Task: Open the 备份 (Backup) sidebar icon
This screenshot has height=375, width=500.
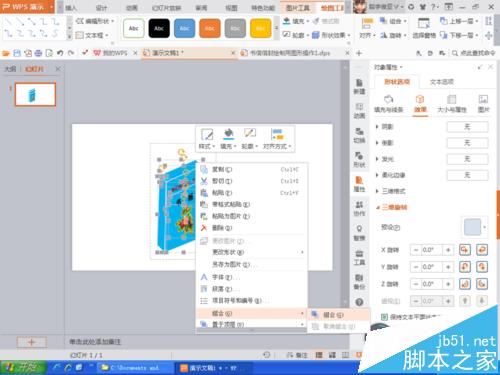Action: pyautogui.click(x=359, y=282)
